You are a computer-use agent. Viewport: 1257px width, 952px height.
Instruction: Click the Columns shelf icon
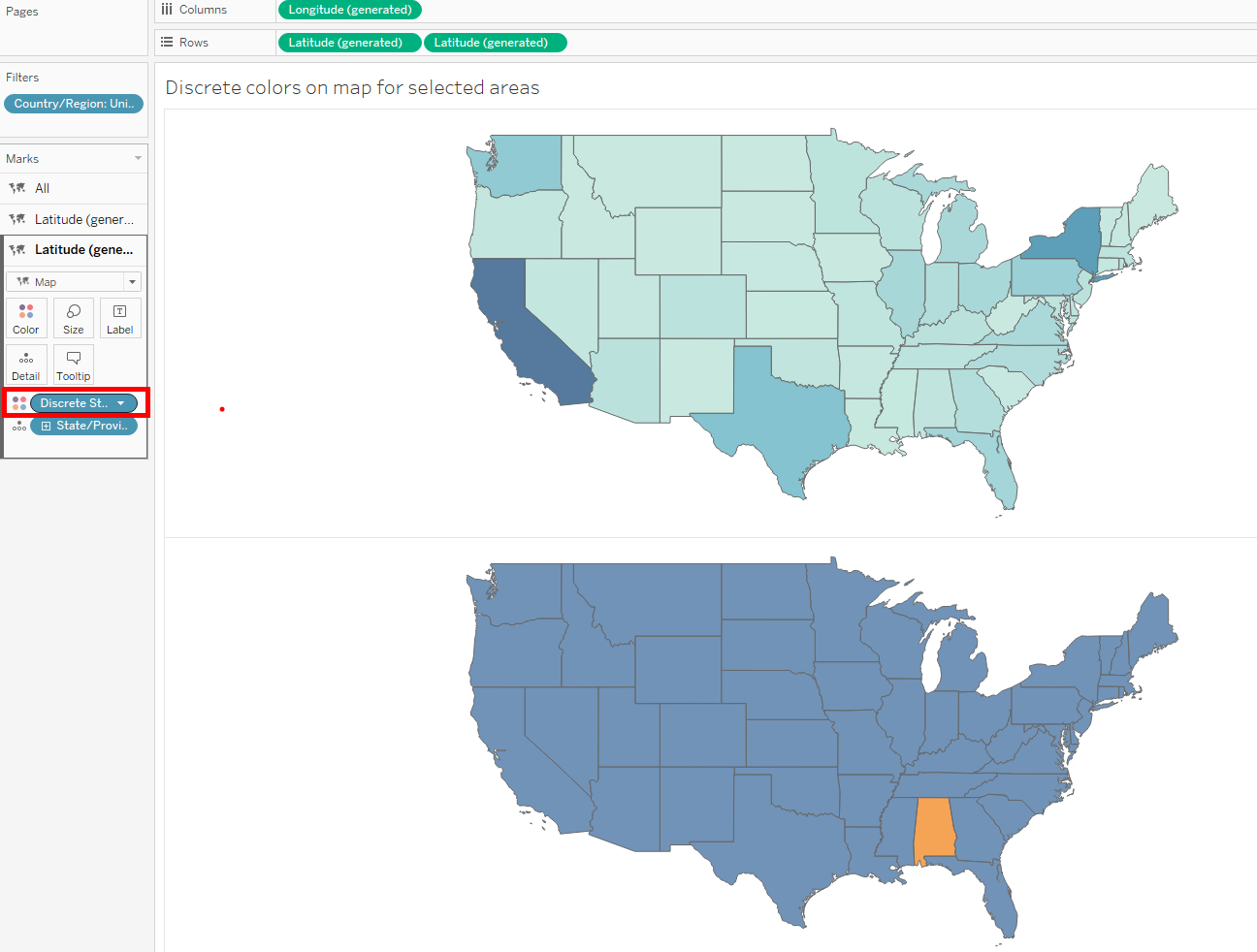coord(167,10)
